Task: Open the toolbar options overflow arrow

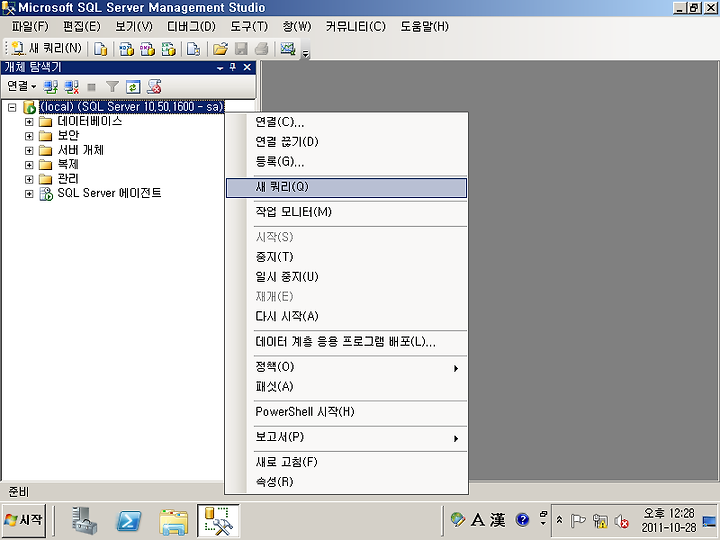Action: pyautogui.click(x=306, y=54)
